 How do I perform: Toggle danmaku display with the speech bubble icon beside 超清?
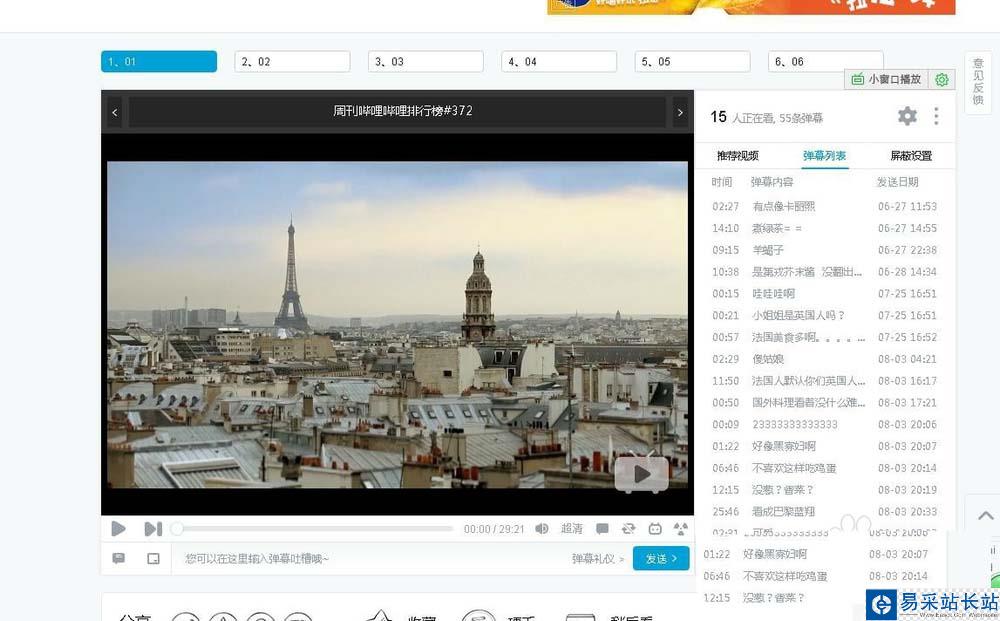[602, 529]
